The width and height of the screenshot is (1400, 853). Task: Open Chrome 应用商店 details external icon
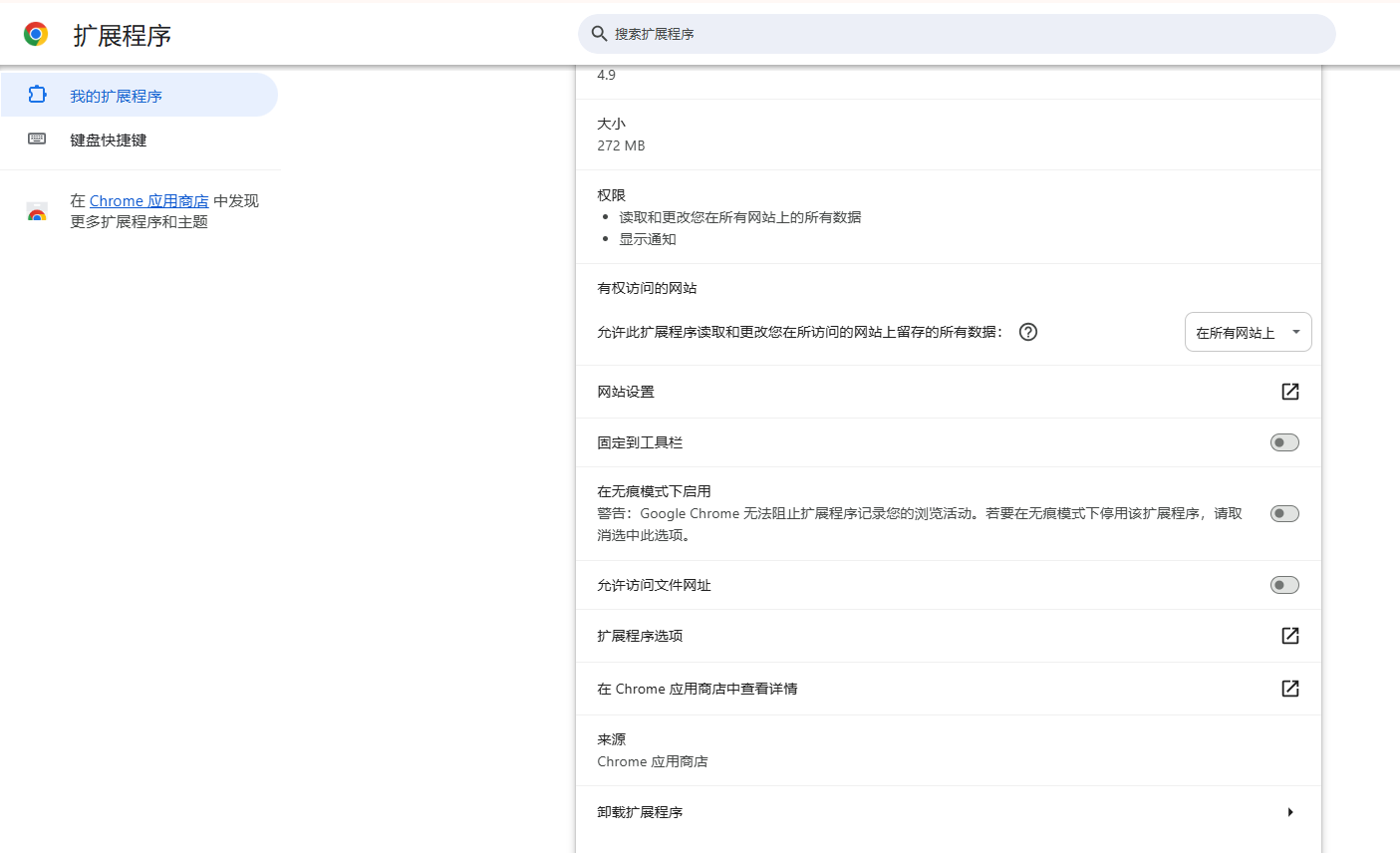click(1290, 689)
